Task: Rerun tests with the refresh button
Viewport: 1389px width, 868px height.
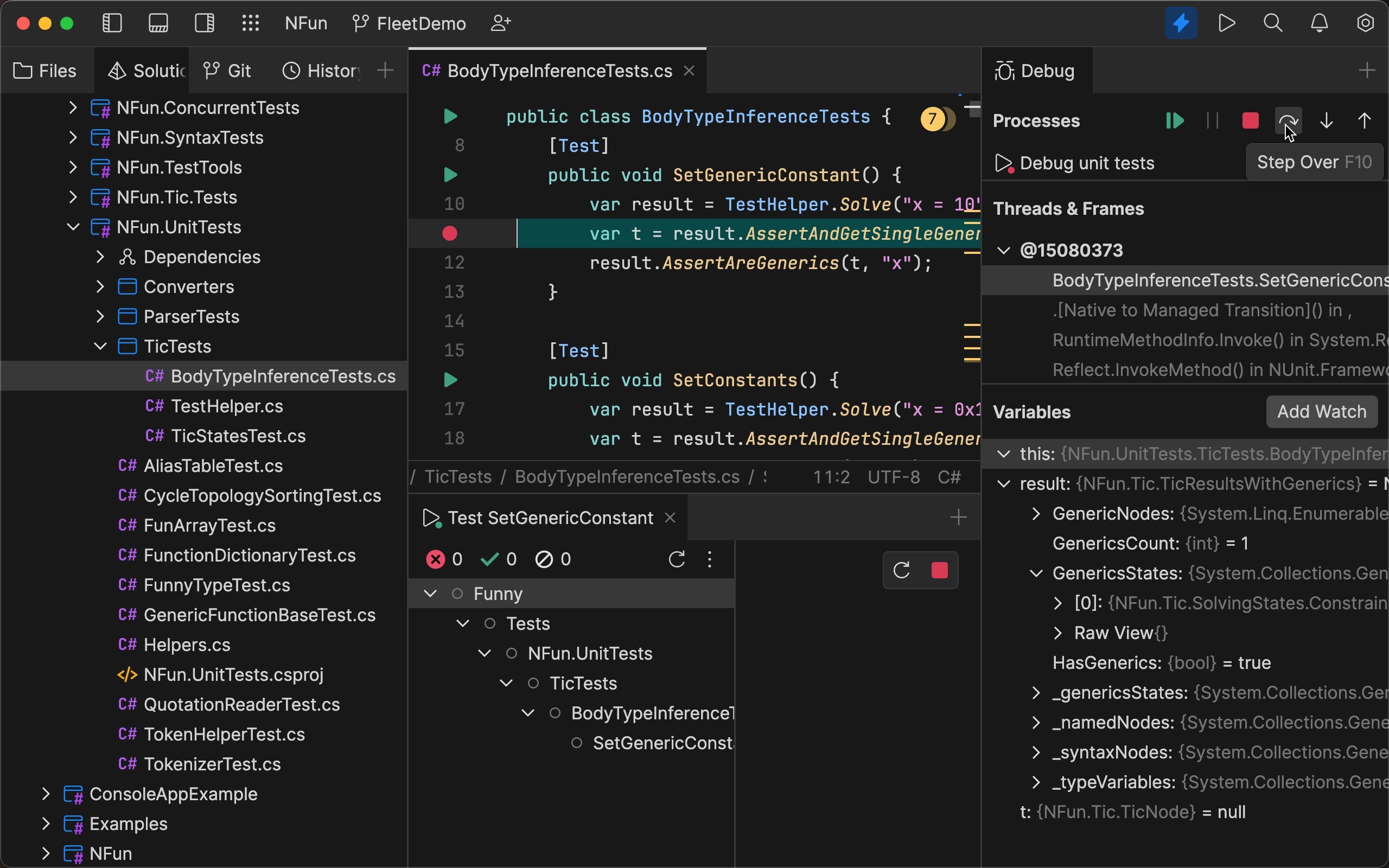Action: pos(677,559)
